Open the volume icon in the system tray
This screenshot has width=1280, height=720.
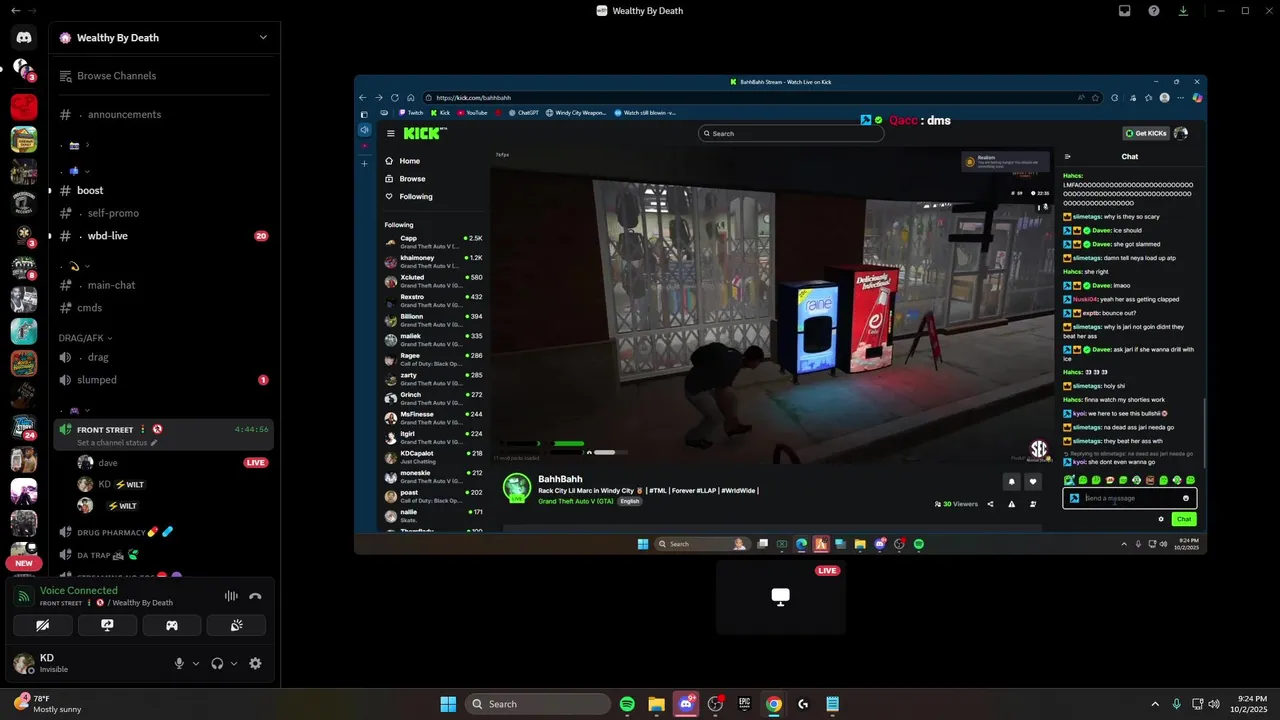[x=1213, y=704]
